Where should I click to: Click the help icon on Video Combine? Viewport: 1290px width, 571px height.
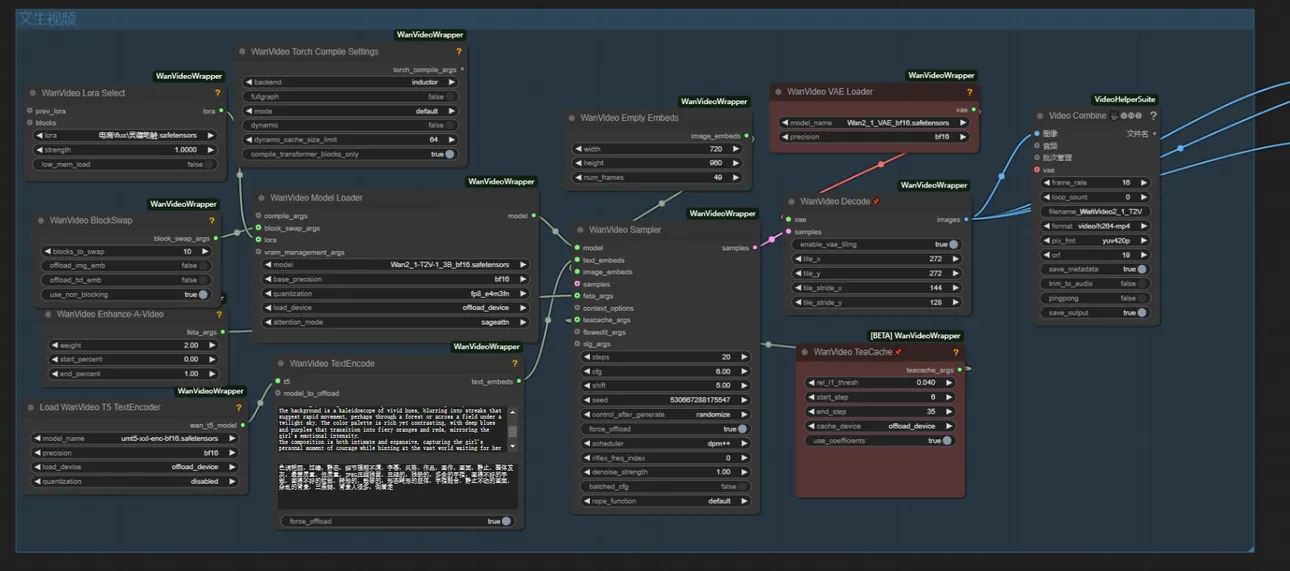(x=1153, y=116)
